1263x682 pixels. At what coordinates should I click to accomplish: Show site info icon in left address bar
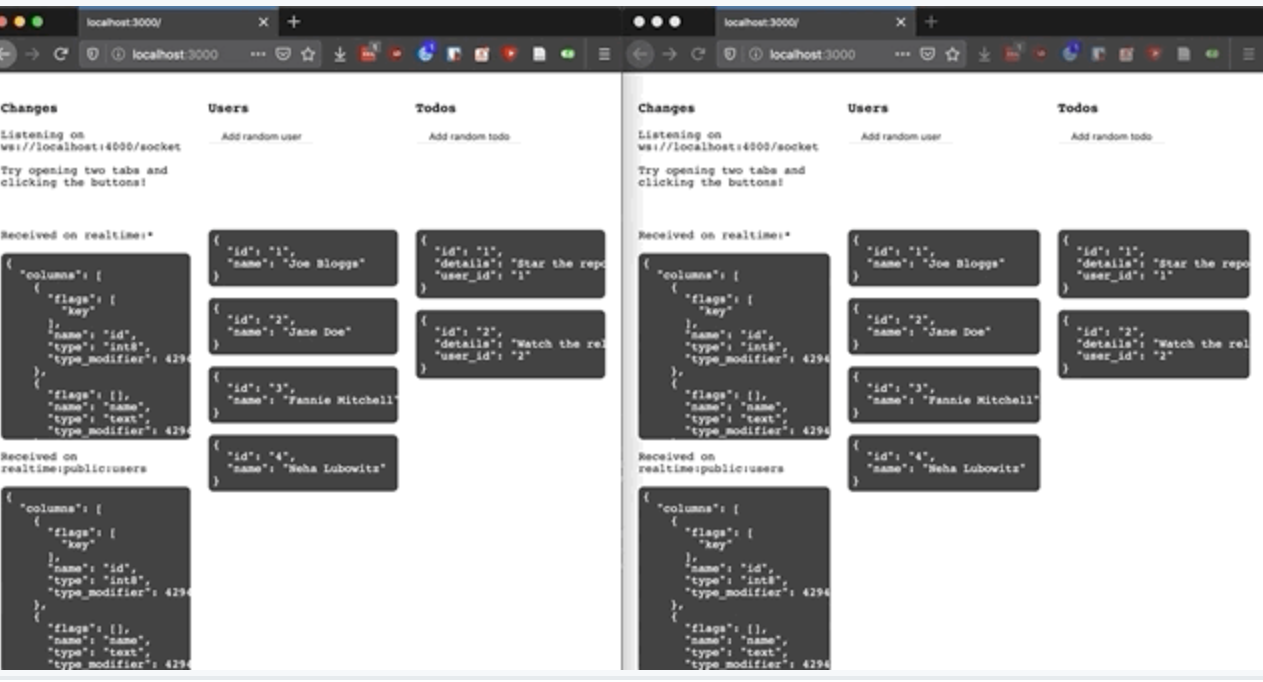[118, 55]
